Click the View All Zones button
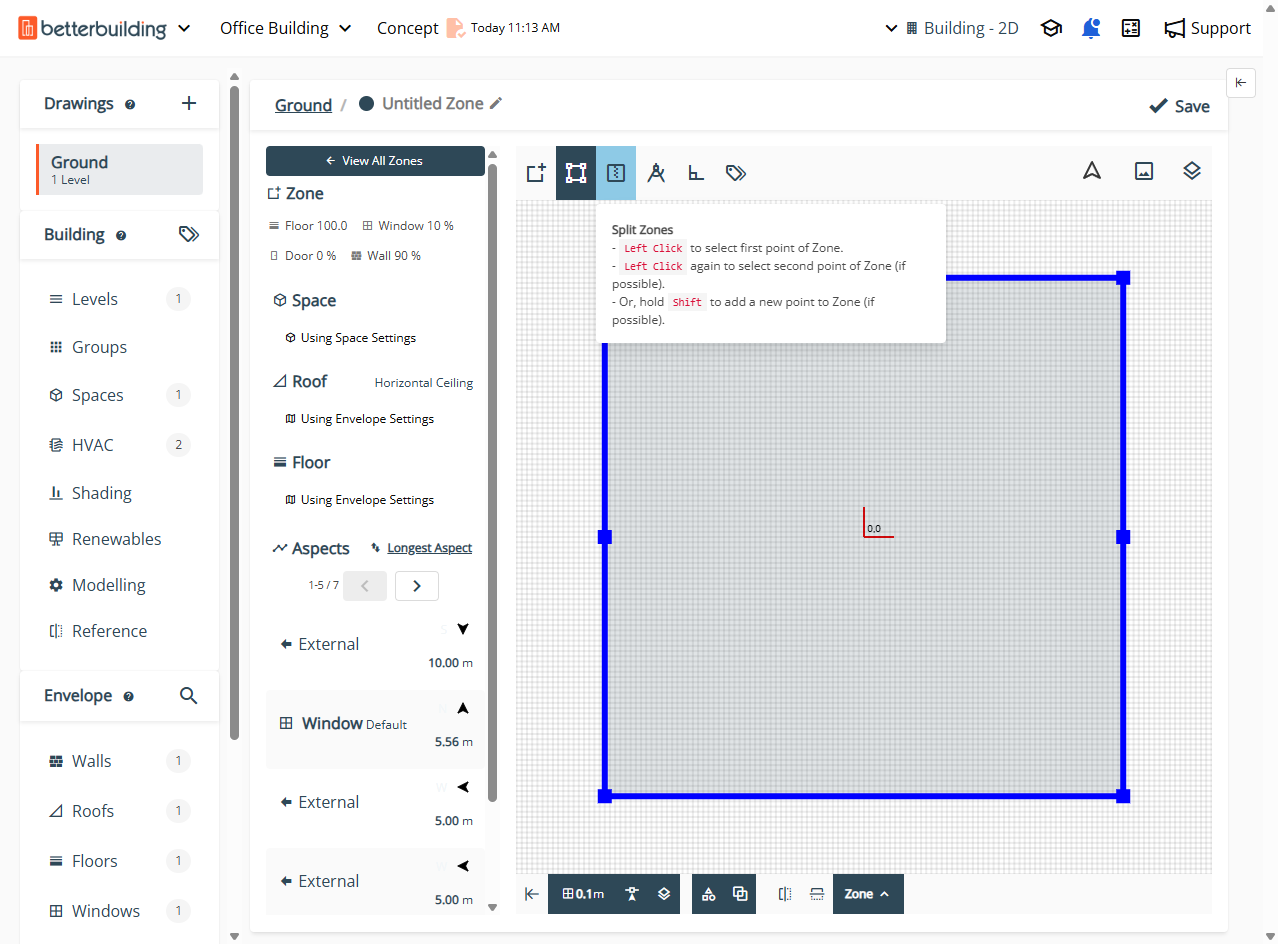1278x944 pixels. [x=375, y=161]
